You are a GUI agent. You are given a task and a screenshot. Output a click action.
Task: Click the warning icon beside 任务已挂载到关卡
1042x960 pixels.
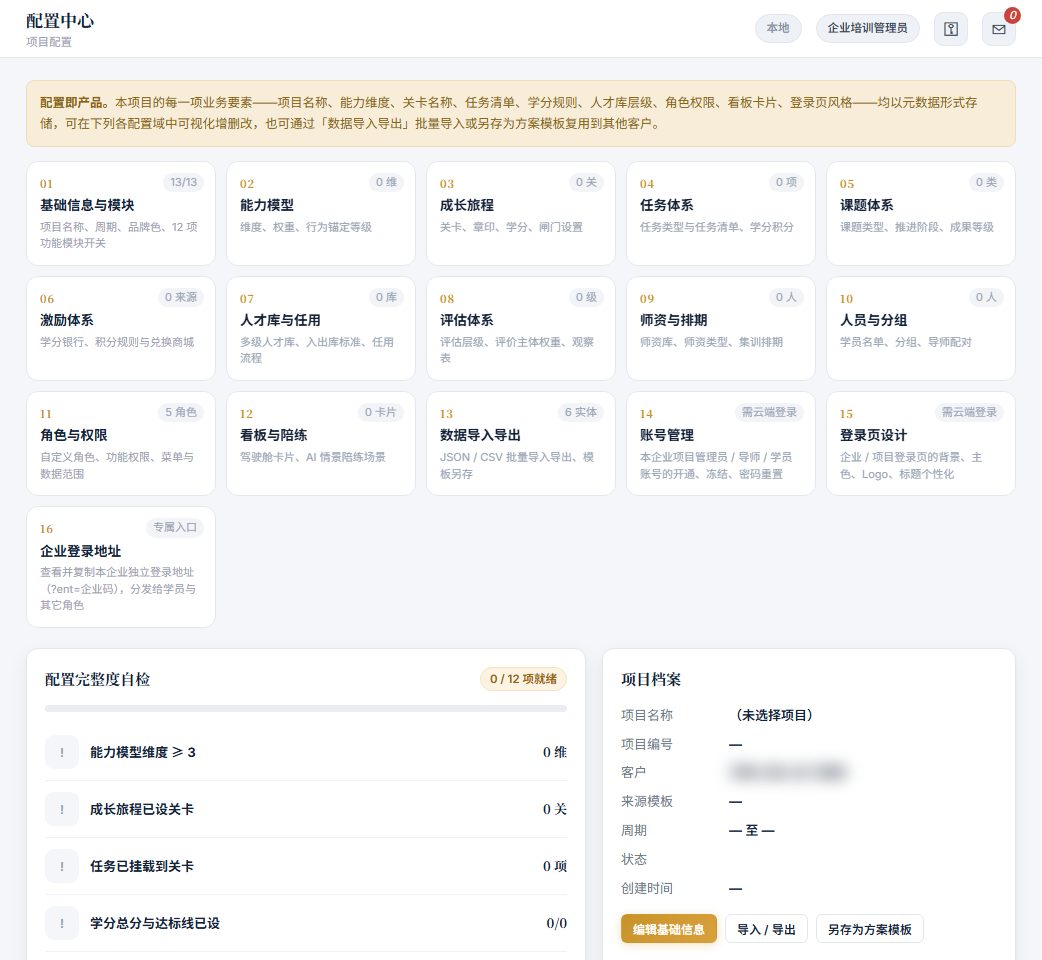pyautogui.click(x=62, y=866)
